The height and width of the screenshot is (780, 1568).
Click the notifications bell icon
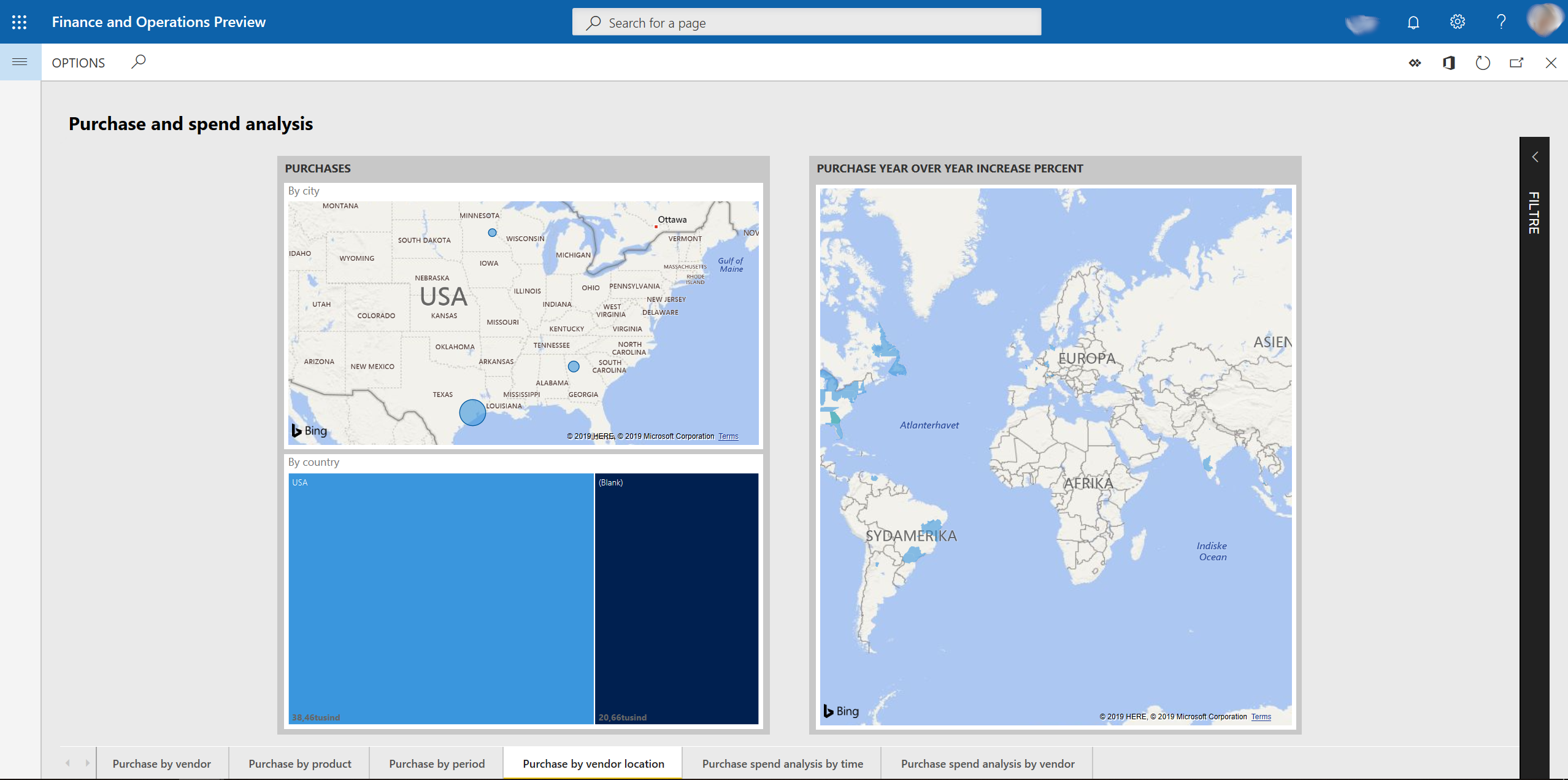(x=1414, y=22)
